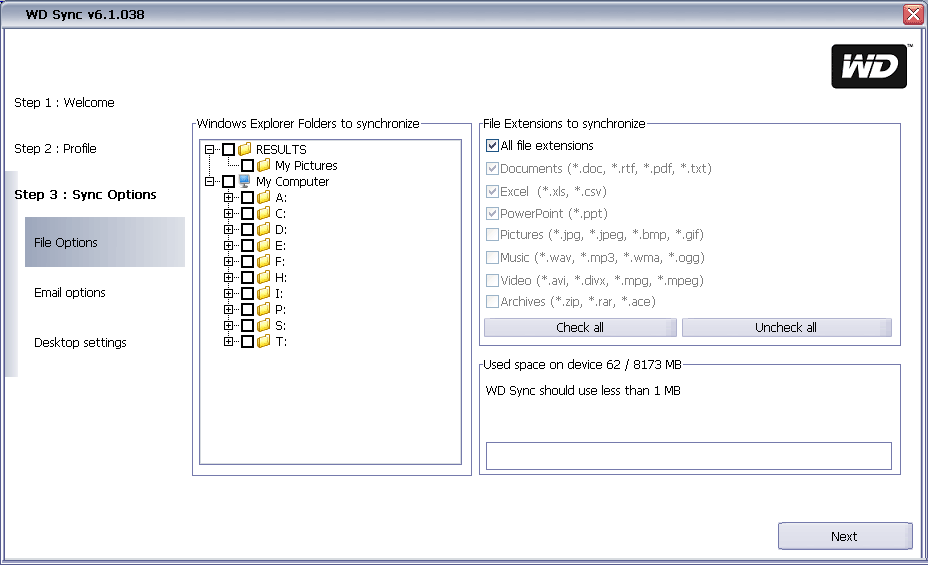Image resolution: width=928 pixels, height=565 pixels.
Task: Check the My Computer checkbox
Action: click(228, 181)
